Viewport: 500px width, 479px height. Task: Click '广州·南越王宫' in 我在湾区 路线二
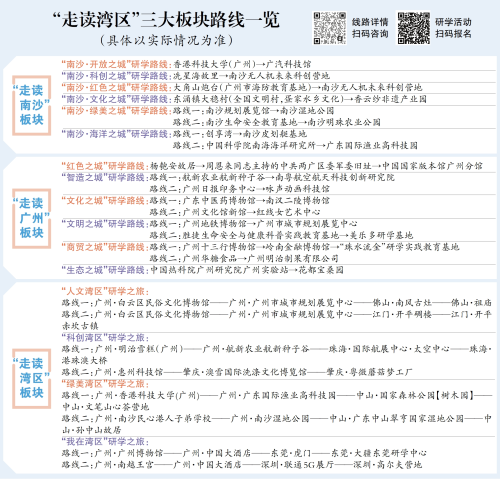pos(124,465)
